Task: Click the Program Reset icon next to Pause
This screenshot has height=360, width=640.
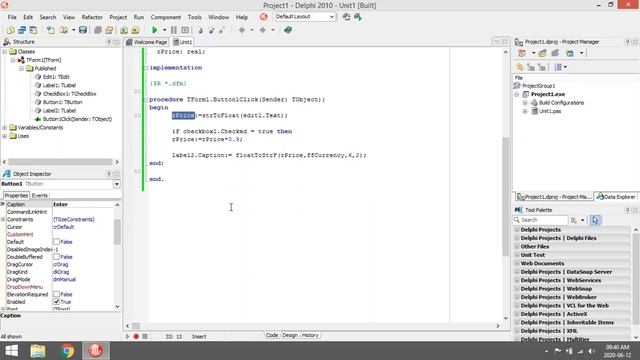Action: (185, 30)
